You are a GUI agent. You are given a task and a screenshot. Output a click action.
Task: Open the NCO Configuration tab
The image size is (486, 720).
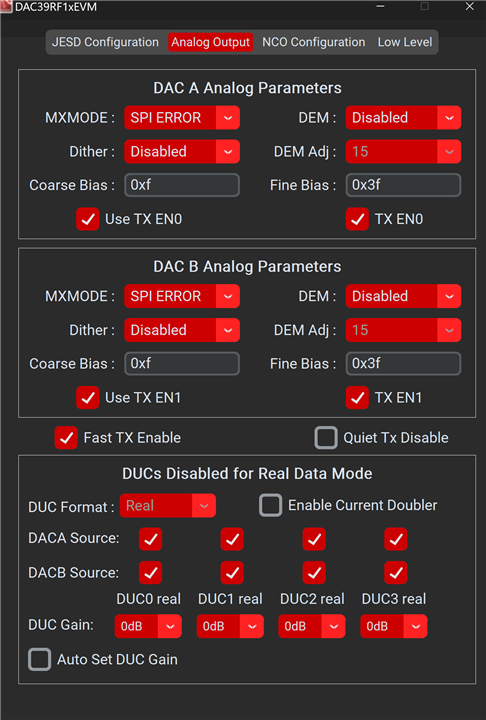(313, 42)
